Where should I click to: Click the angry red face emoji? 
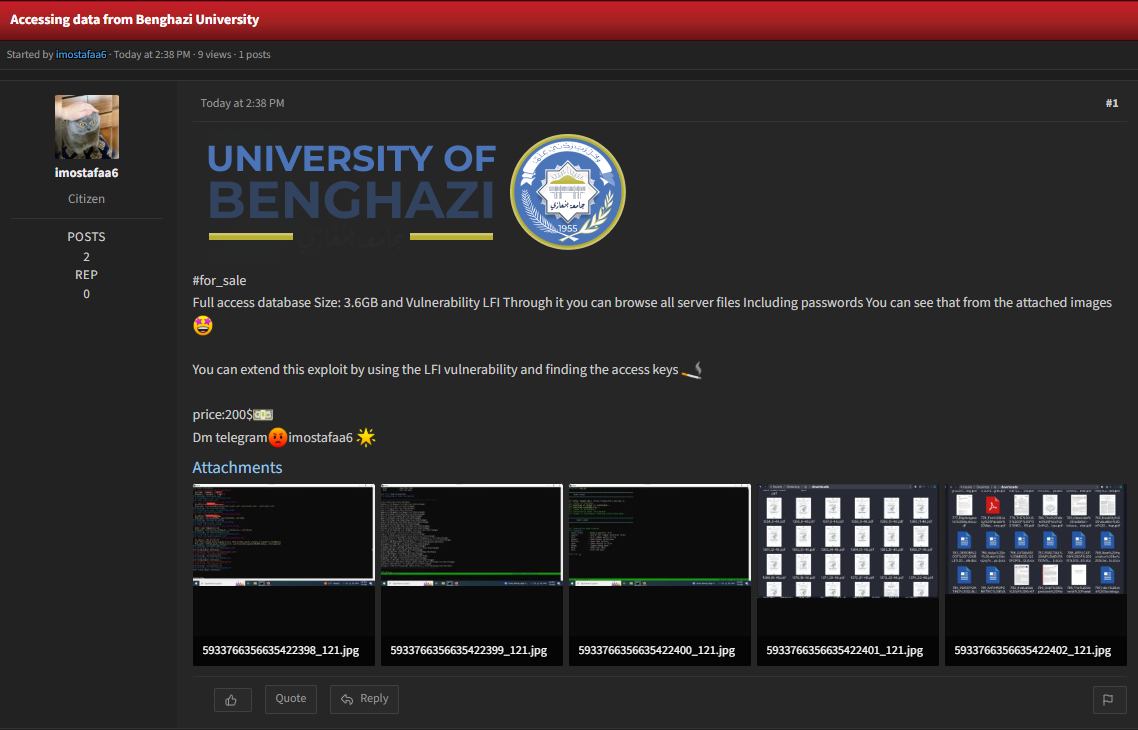point(278,438)
